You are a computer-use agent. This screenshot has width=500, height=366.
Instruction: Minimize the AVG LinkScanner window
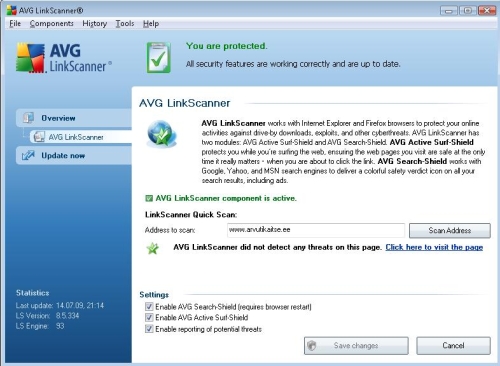[x=449, y=11]
